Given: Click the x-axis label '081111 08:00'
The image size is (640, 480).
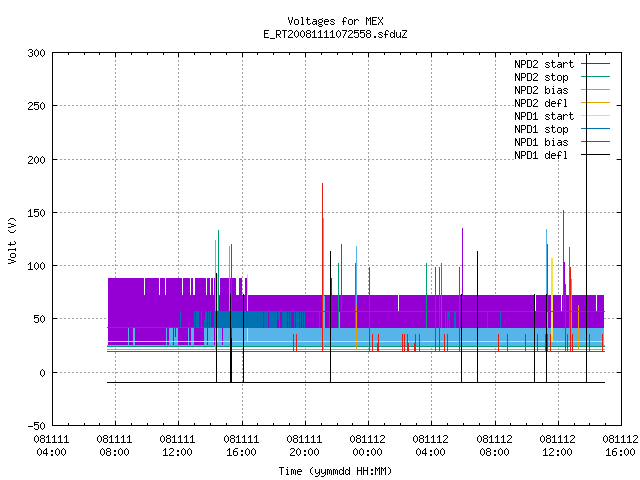Looking at the screenshot, I should pyautogui.click(x=115, y=446).
